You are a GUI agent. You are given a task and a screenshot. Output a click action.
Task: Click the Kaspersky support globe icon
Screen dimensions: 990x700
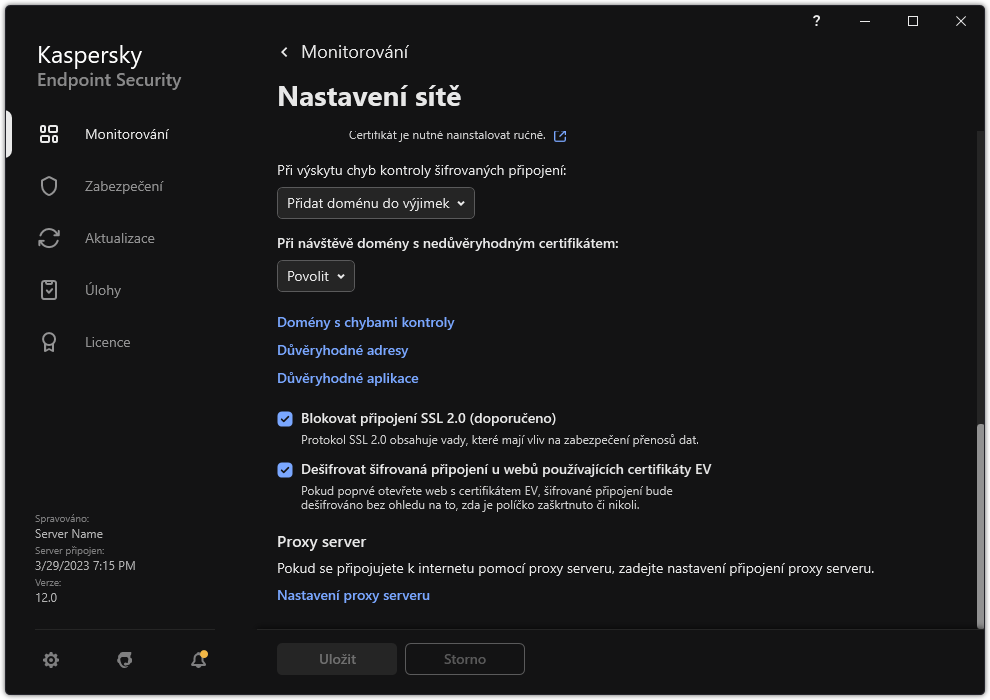[124, 659]
